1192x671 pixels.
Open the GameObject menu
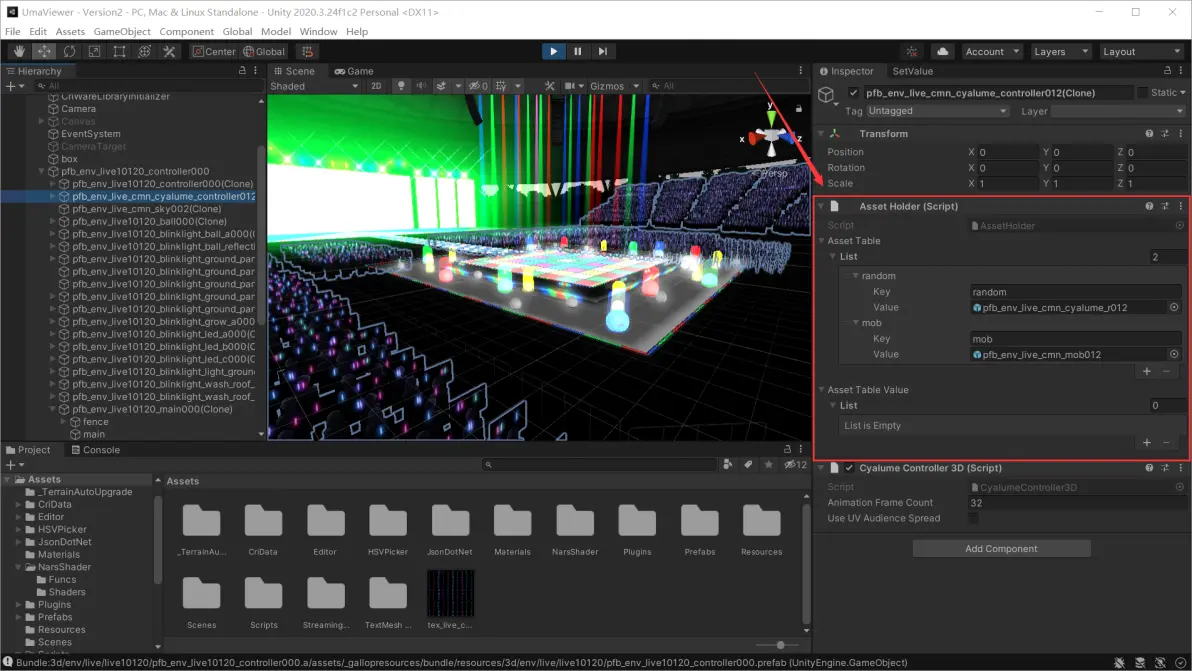pyautogui.click(x=121, y=32)
